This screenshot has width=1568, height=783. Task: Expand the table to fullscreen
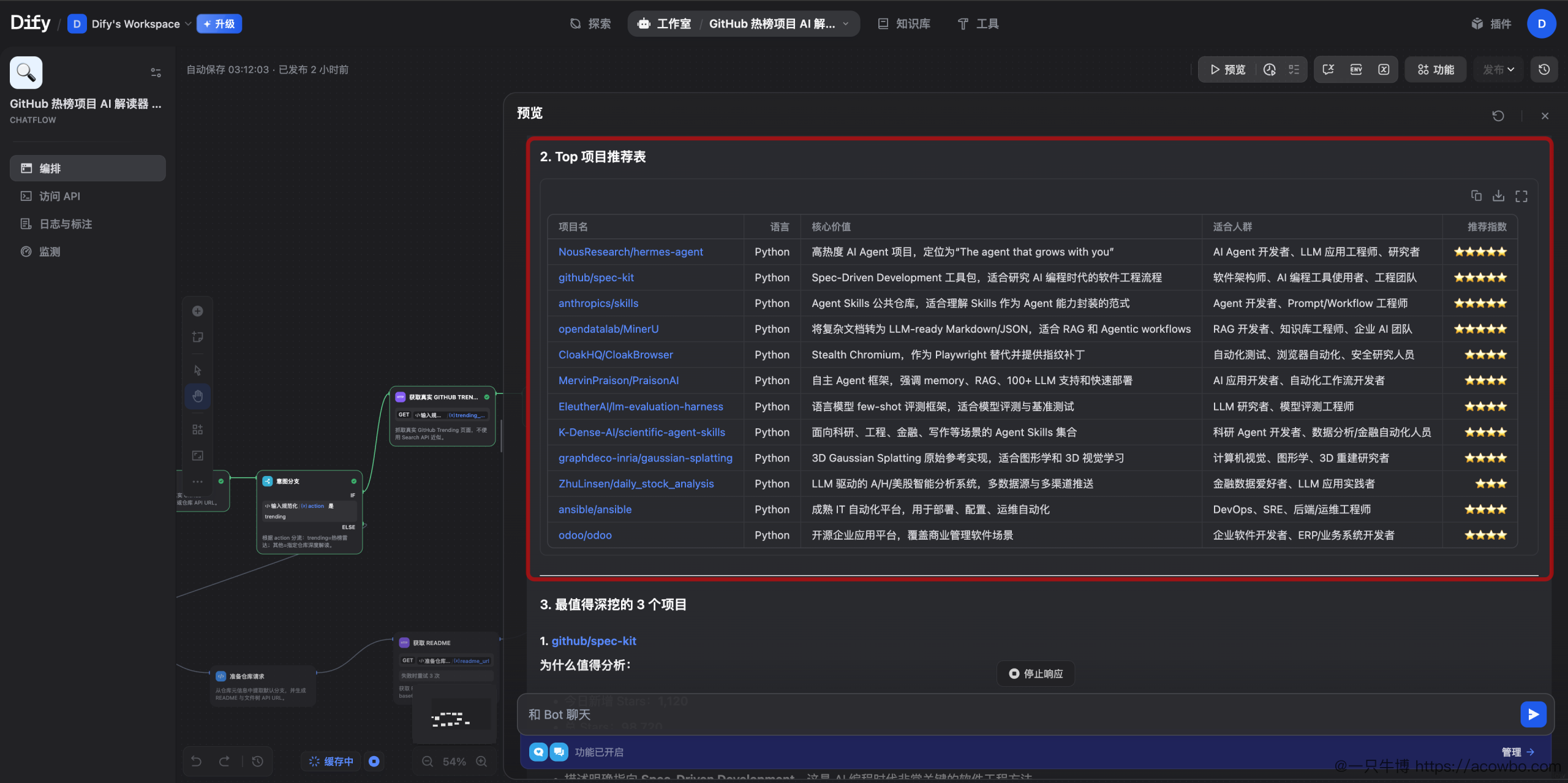(x=1521, y=196)
